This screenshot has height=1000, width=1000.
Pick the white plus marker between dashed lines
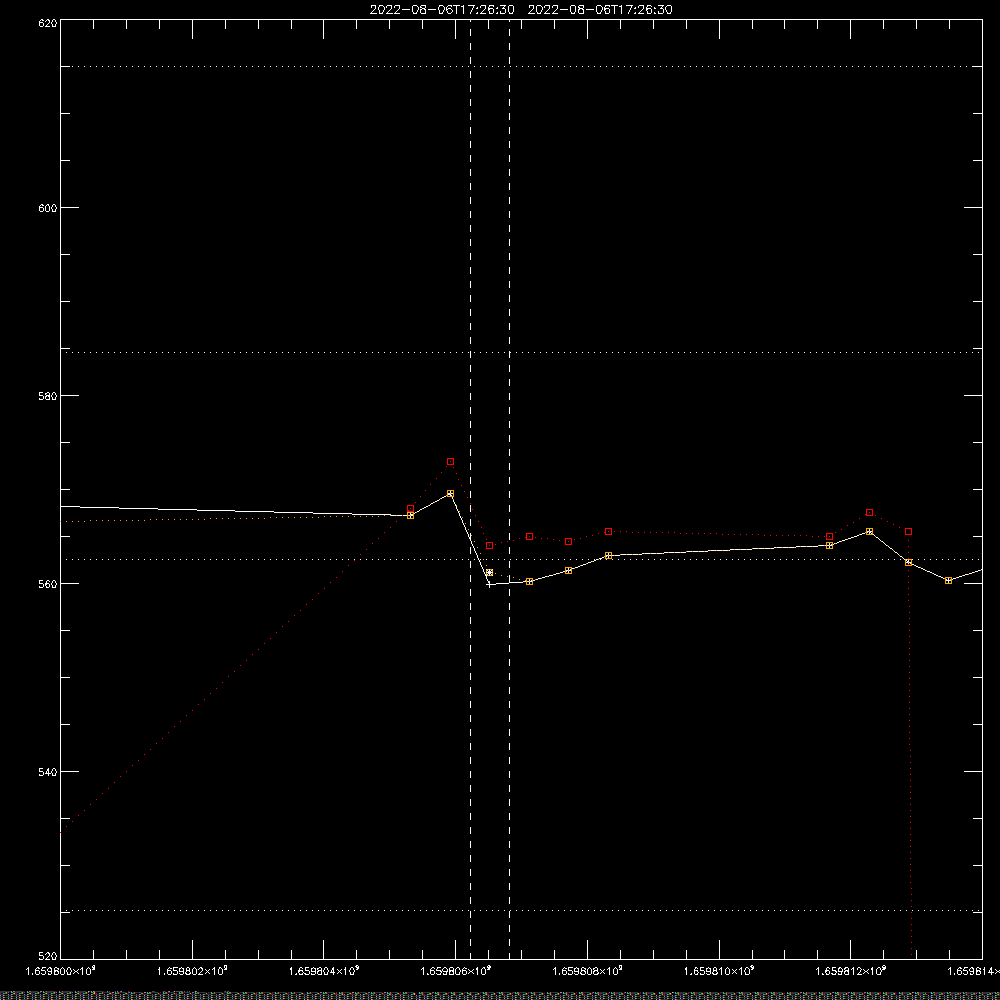489,585
